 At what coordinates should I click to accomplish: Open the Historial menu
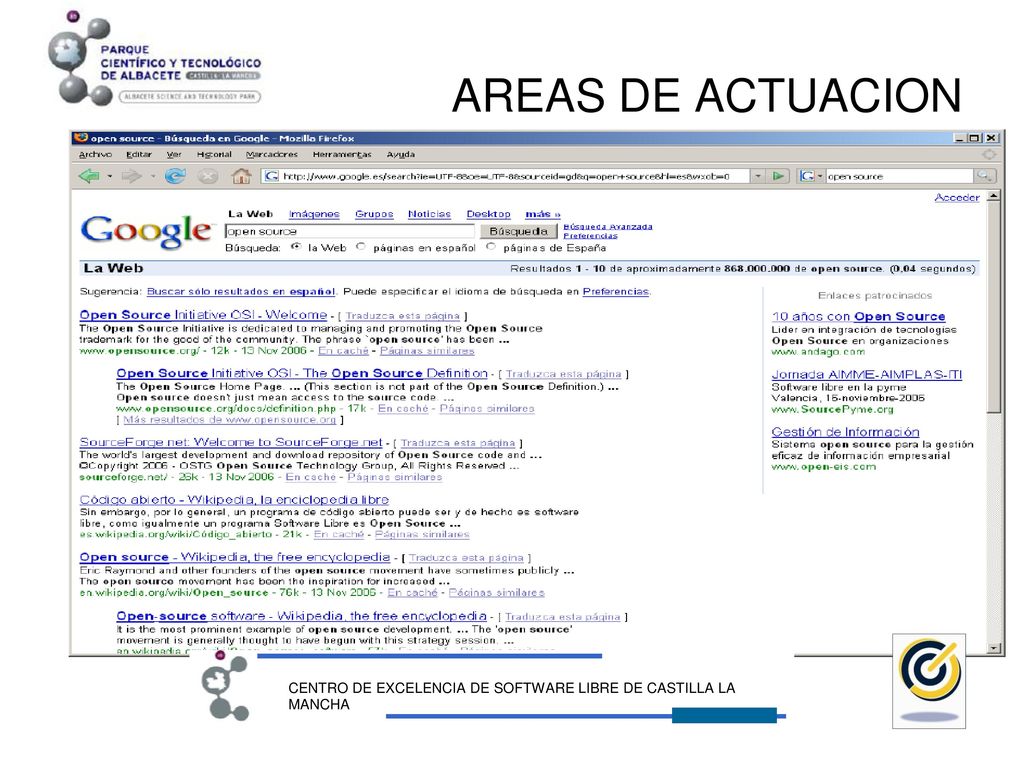(x=214, y=155)
